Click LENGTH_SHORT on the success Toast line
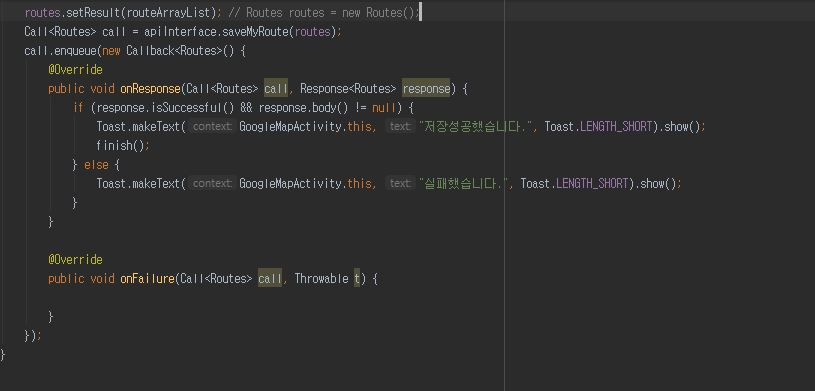Image resolution: width=815 pixels, height=391 pixels. tap(616, 126)
